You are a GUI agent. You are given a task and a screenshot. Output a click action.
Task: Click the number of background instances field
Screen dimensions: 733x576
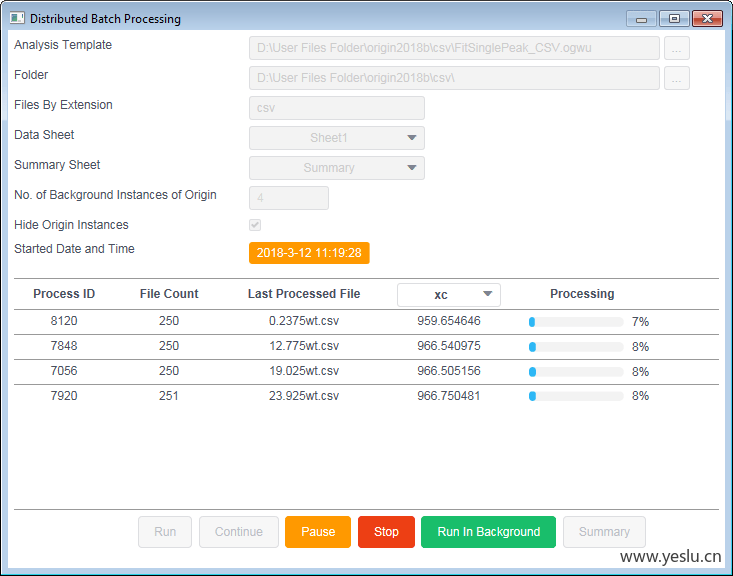[289, 198]
